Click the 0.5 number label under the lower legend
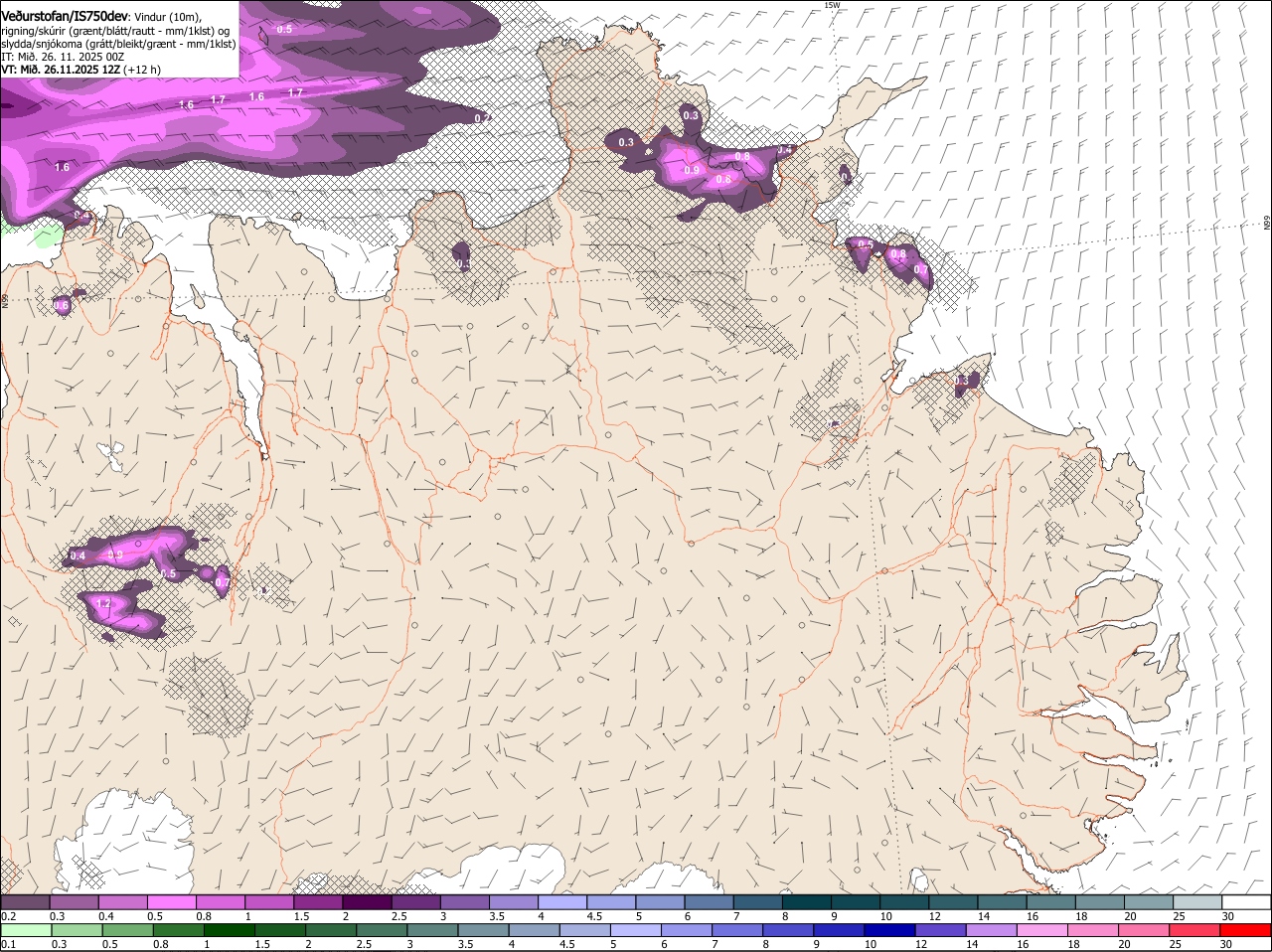The image size is (1272, 952). (x=110, y=945)
